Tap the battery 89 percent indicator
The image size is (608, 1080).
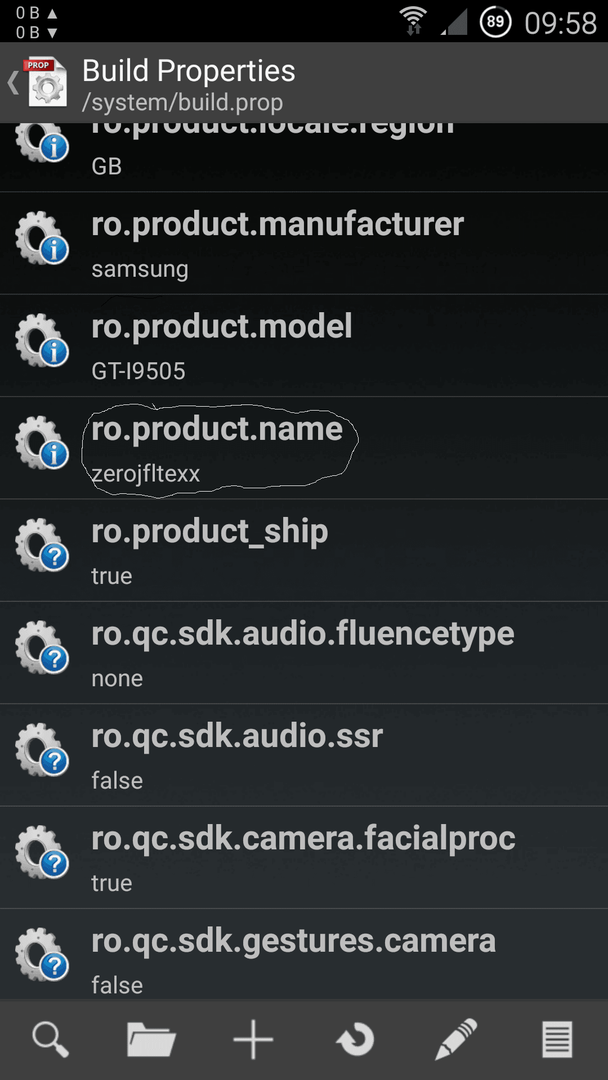(x=496, y=22)
